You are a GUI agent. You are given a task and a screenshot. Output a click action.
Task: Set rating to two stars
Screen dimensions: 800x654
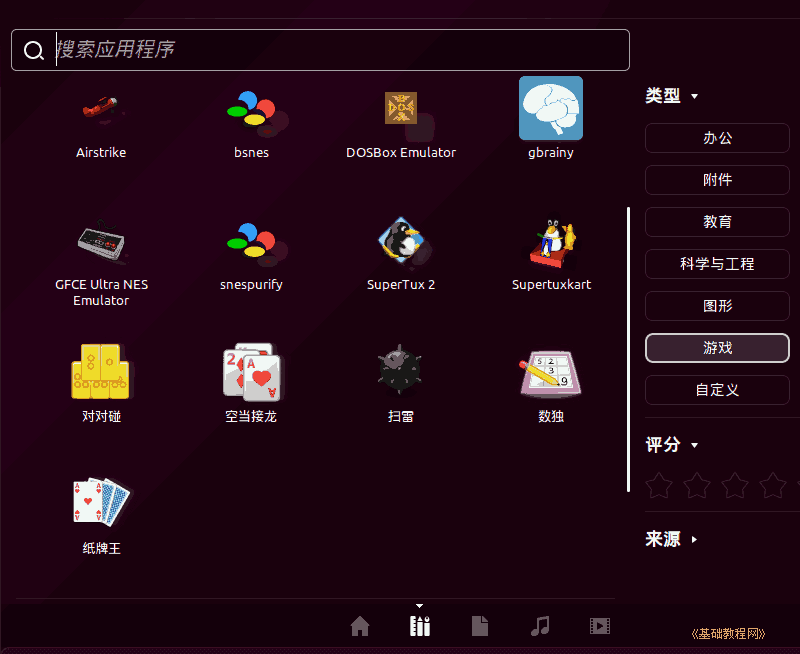tap(697, 485)
